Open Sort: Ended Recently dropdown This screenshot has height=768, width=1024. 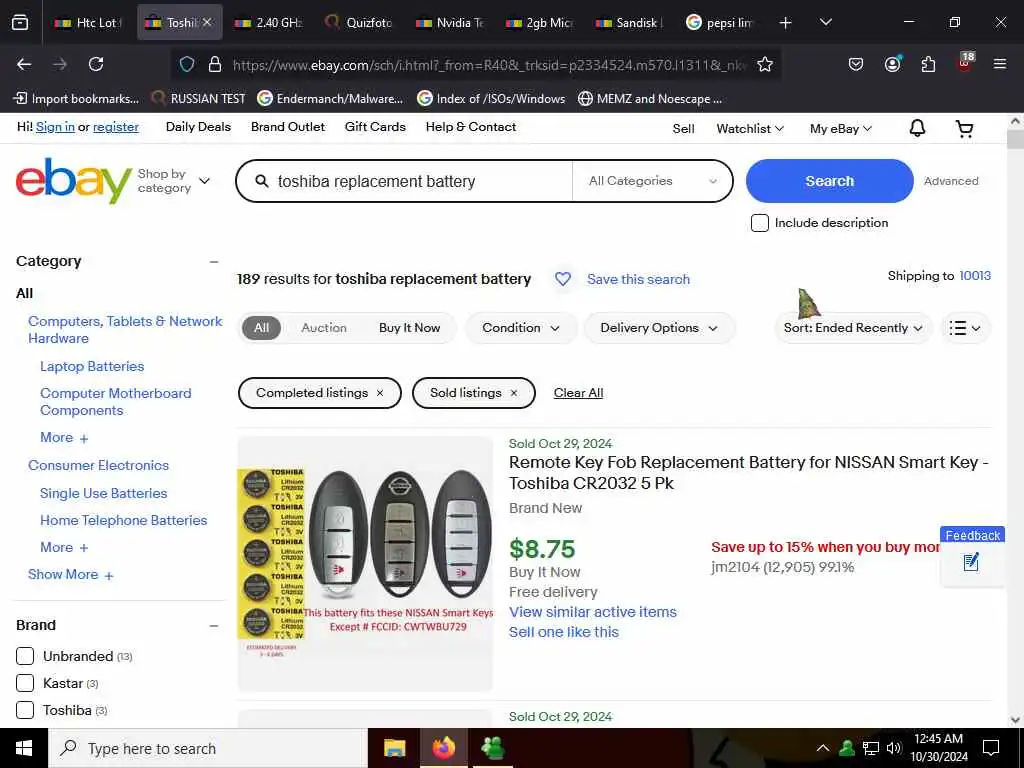(853, 328)
